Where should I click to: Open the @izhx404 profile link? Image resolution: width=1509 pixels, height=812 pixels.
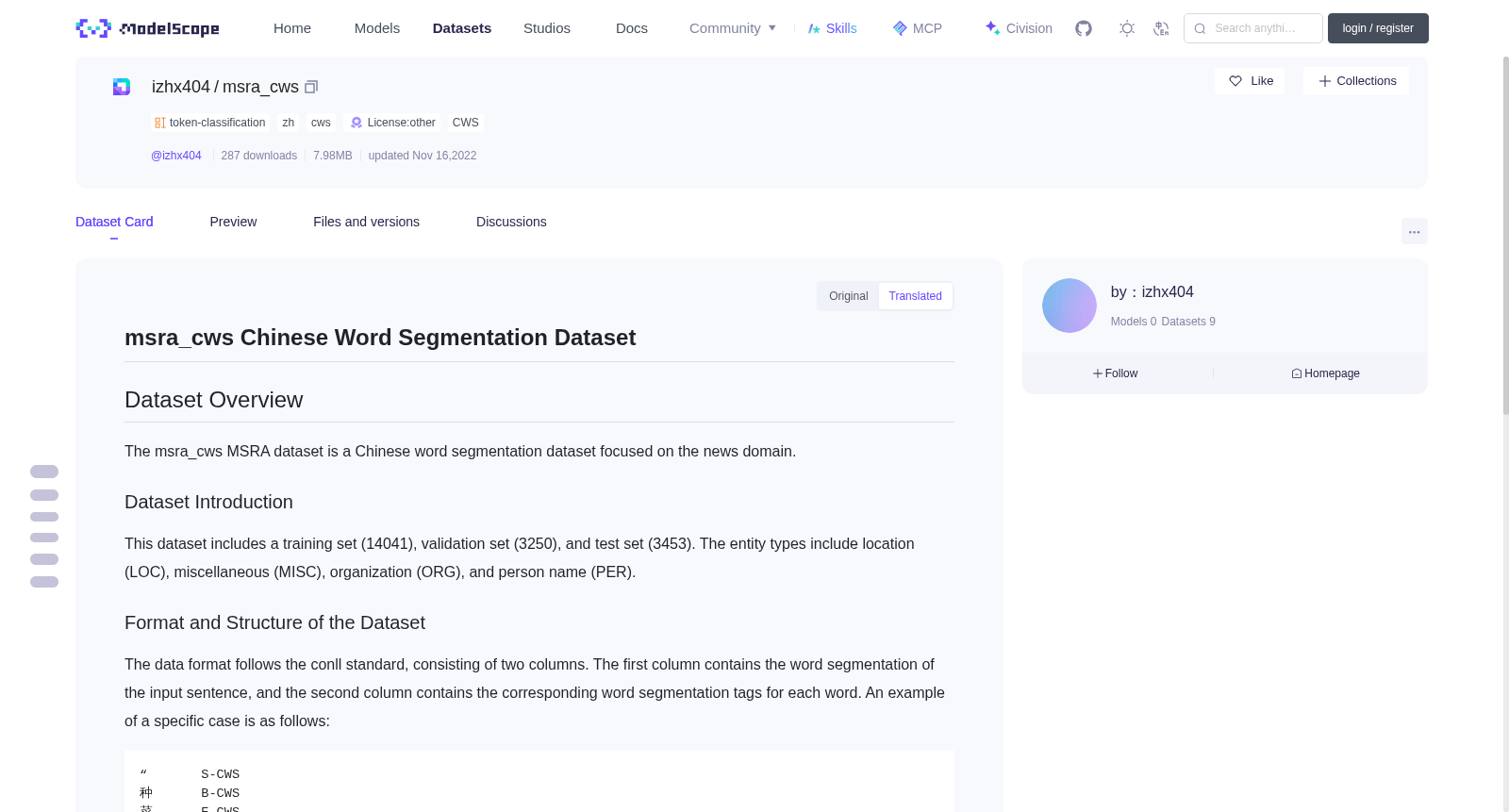pyautogui.click(x=176, y=156)
